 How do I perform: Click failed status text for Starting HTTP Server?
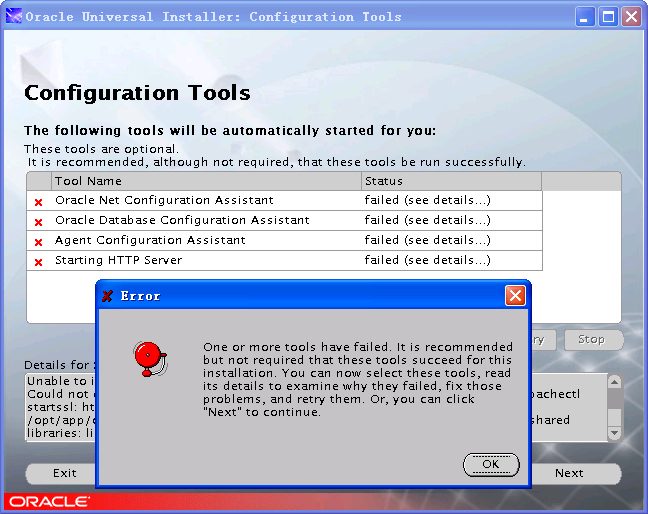(x=427, y=260)
